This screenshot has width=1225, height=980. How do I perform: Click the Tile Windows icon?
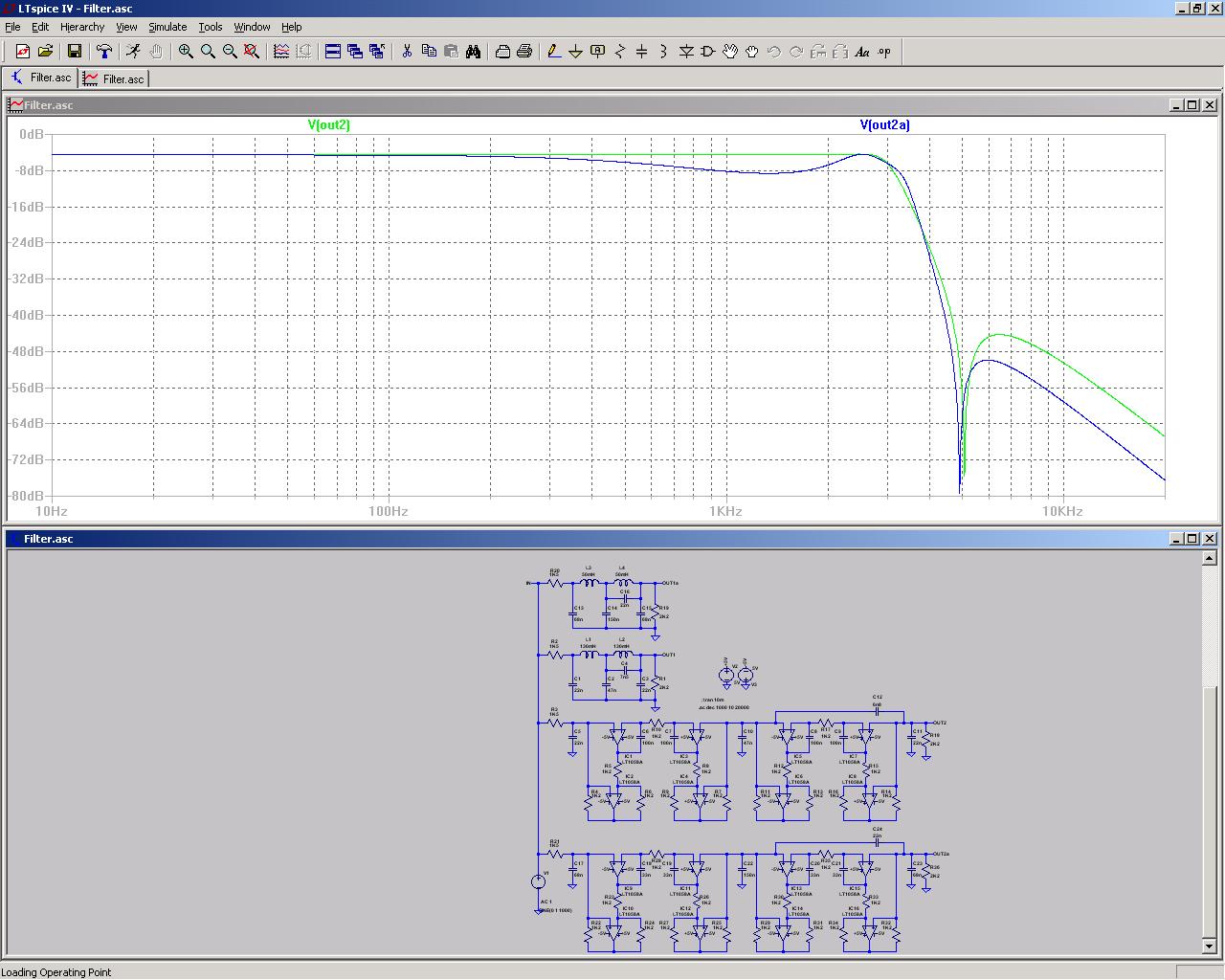point(333,52)
